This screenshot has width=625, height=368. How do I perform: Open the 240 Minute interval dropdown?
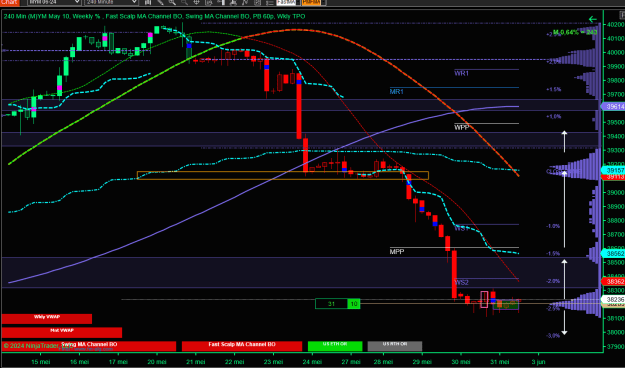[x=111, y=2]
